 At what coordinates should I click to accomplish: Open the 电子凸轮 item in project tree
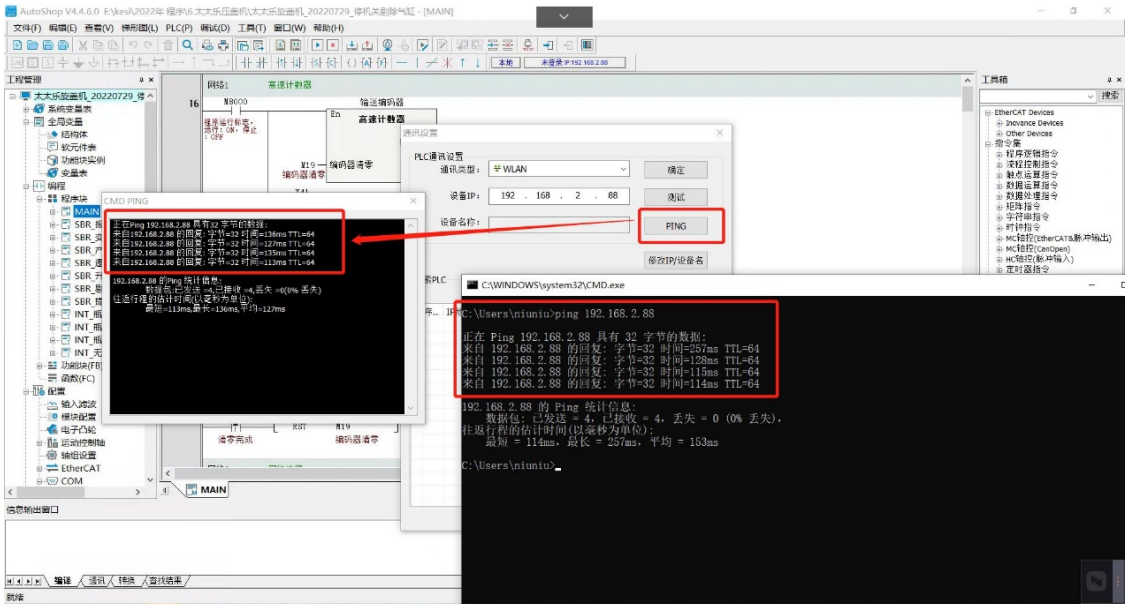coord(80,429)
